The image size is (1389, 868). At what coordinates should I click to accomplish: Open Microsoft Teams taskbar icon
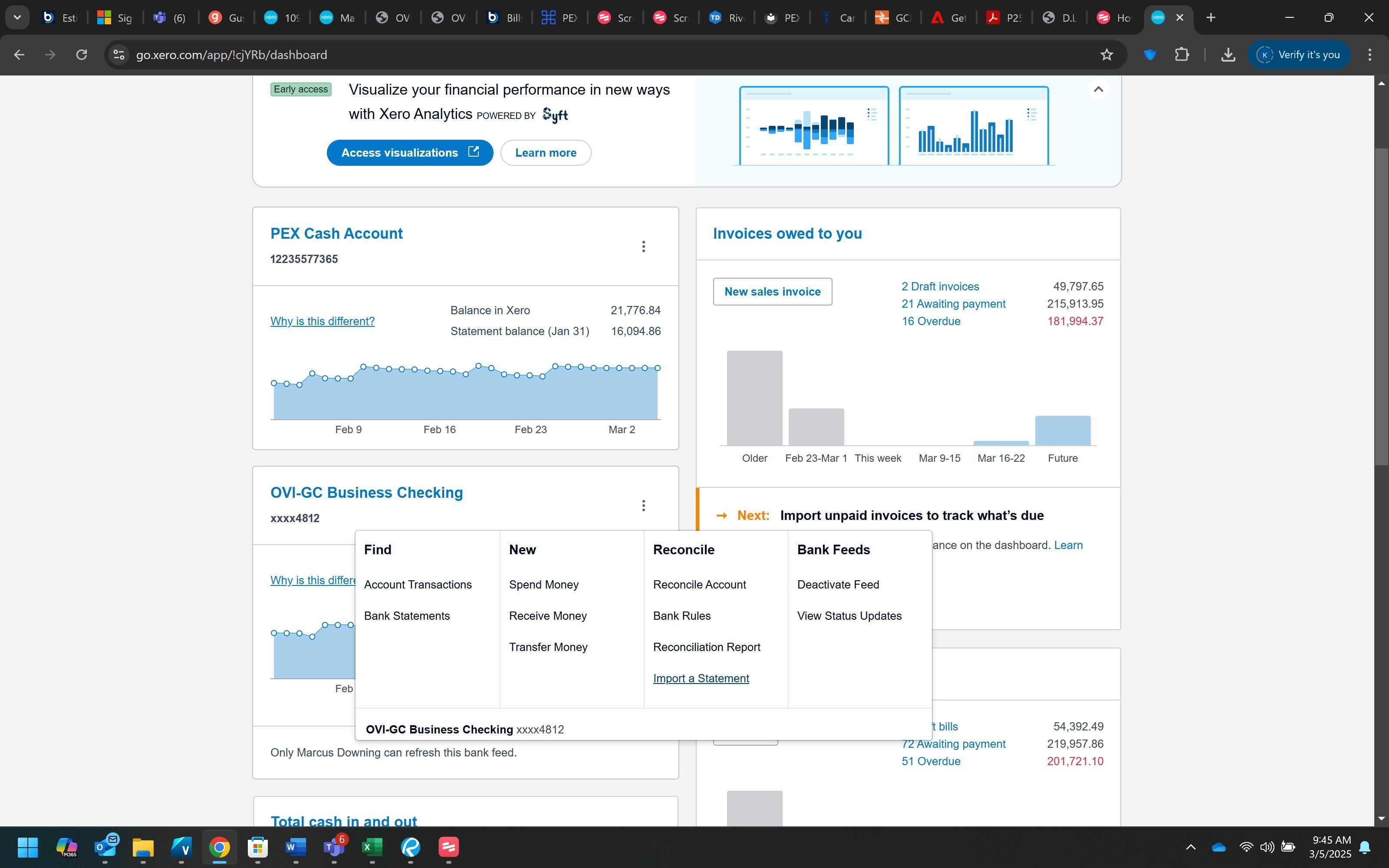tap(333, 847)
